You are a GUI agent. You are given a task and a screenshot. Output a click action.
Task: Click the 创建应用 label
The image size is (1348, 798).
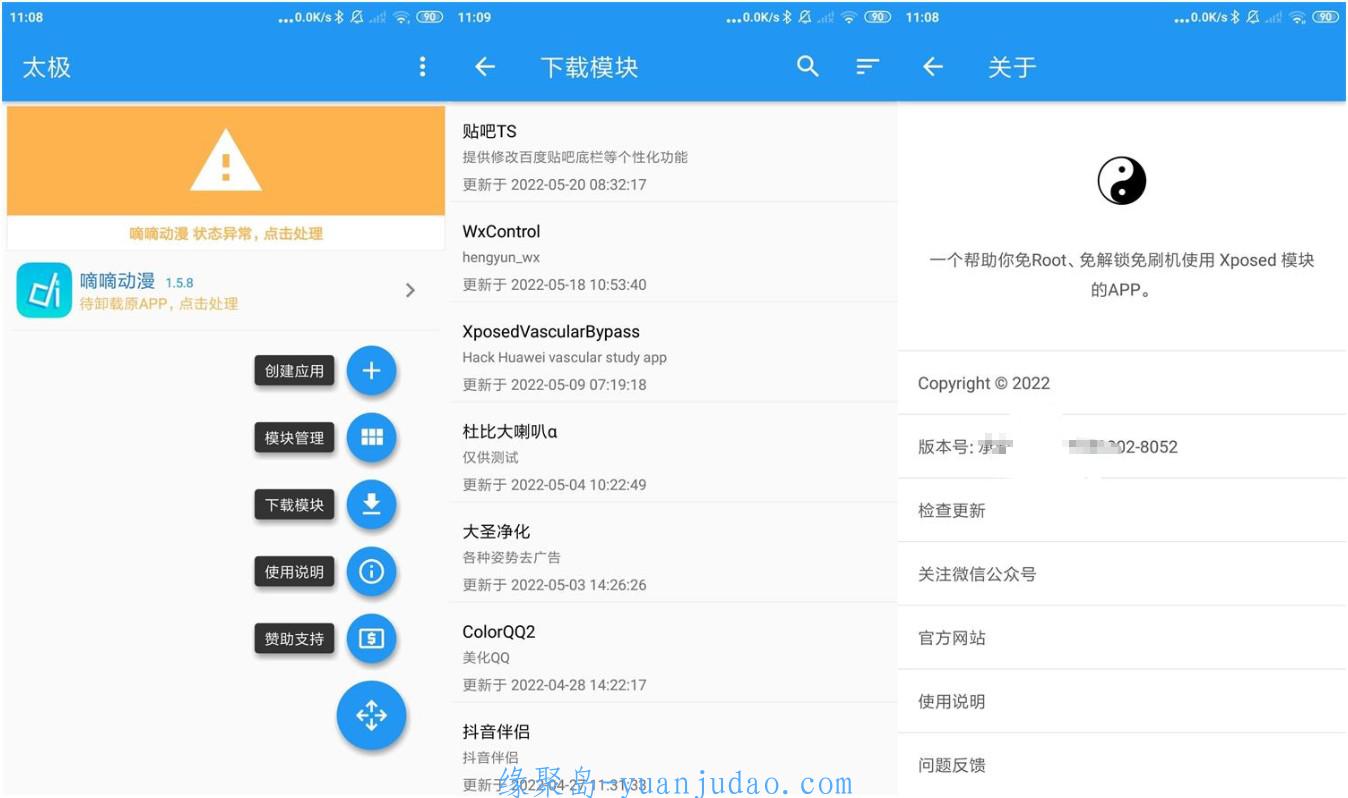click(294, 371)
